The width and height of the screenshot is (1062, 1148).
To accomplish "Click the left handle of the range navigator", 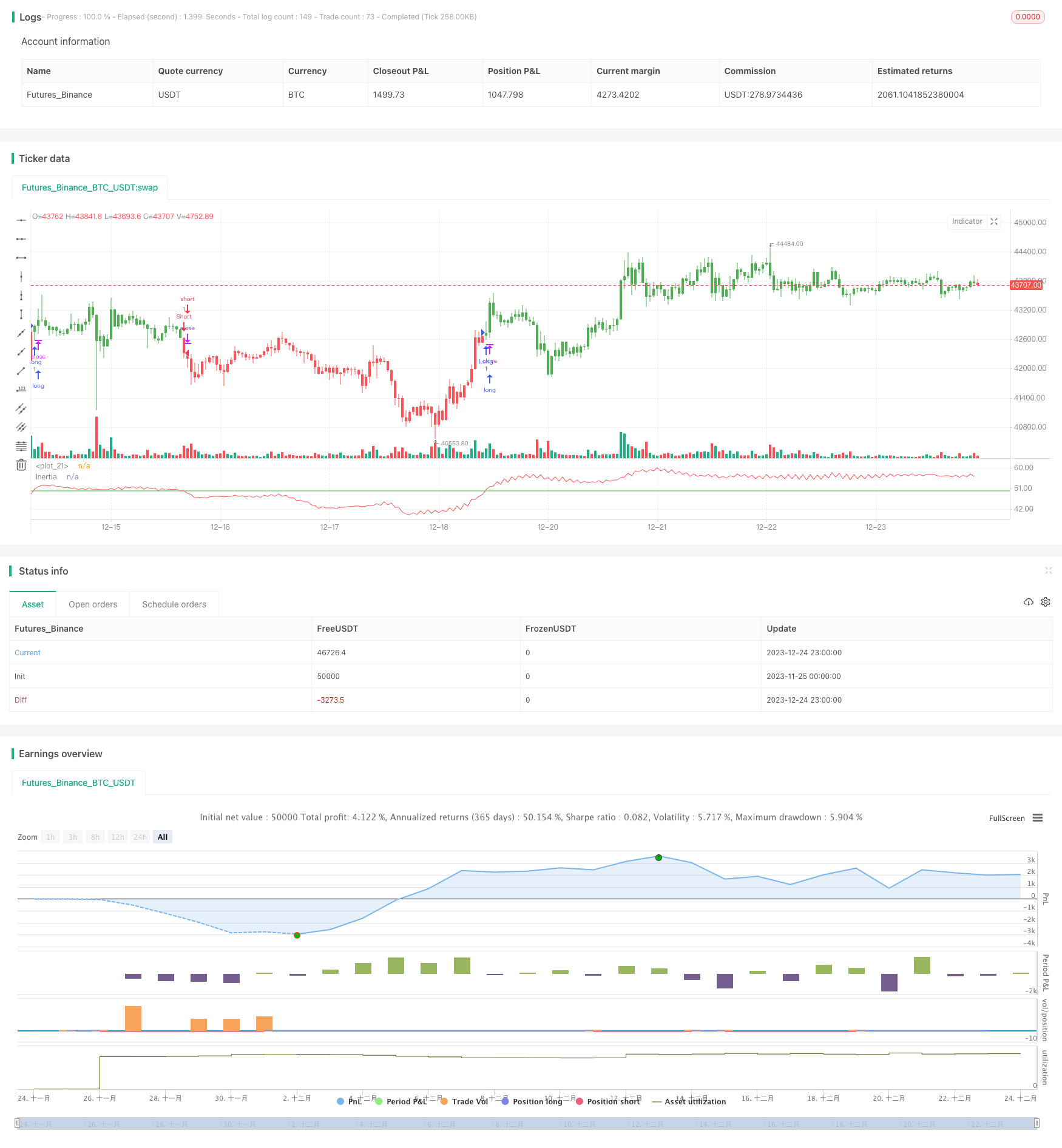I will pyautogui.click(x=18, y=1123).
